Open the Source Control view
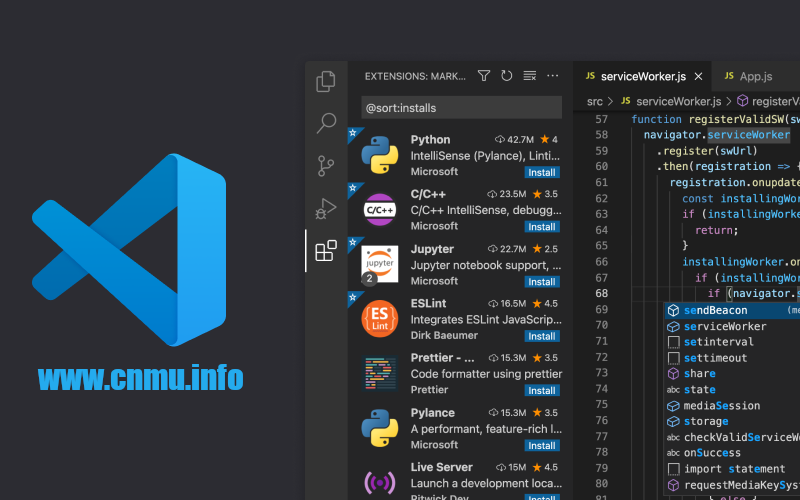The height and width of the screenshot is (500, 800). [326, 165]
